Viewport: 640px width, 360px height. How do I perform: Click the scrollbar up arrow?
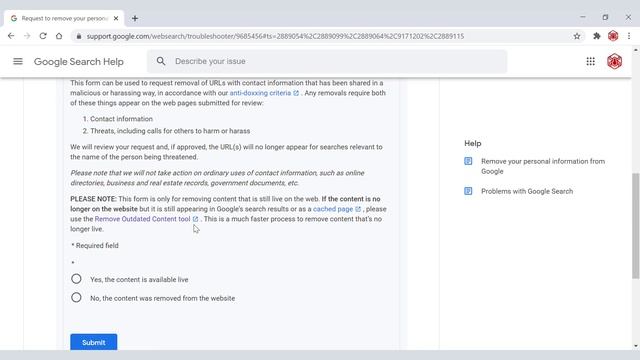pyautogui.click(x=636, y=50)
